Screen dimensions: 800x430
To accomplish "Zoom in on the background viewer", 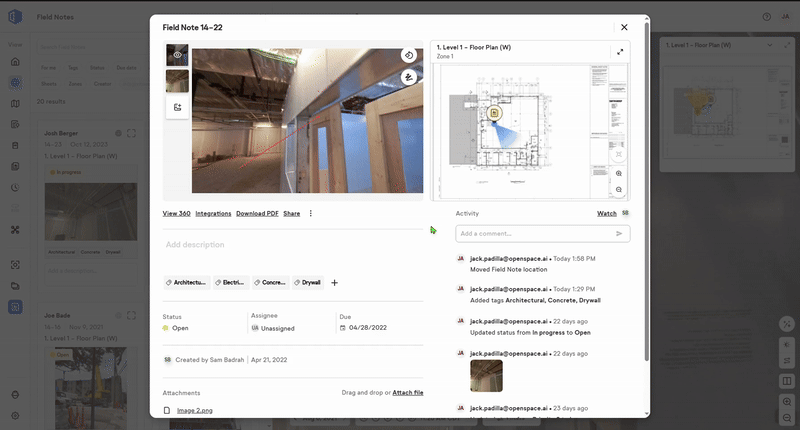I will (x=787, y=402).
